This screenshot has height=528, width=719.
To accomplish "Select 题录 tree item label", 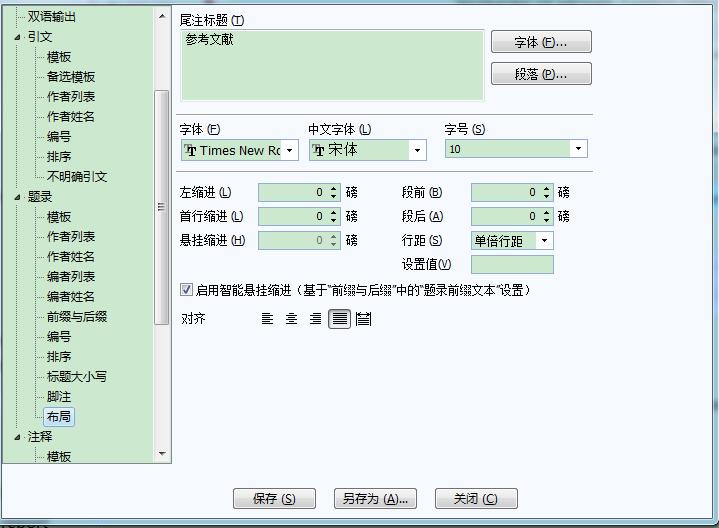I will point(40,197).
